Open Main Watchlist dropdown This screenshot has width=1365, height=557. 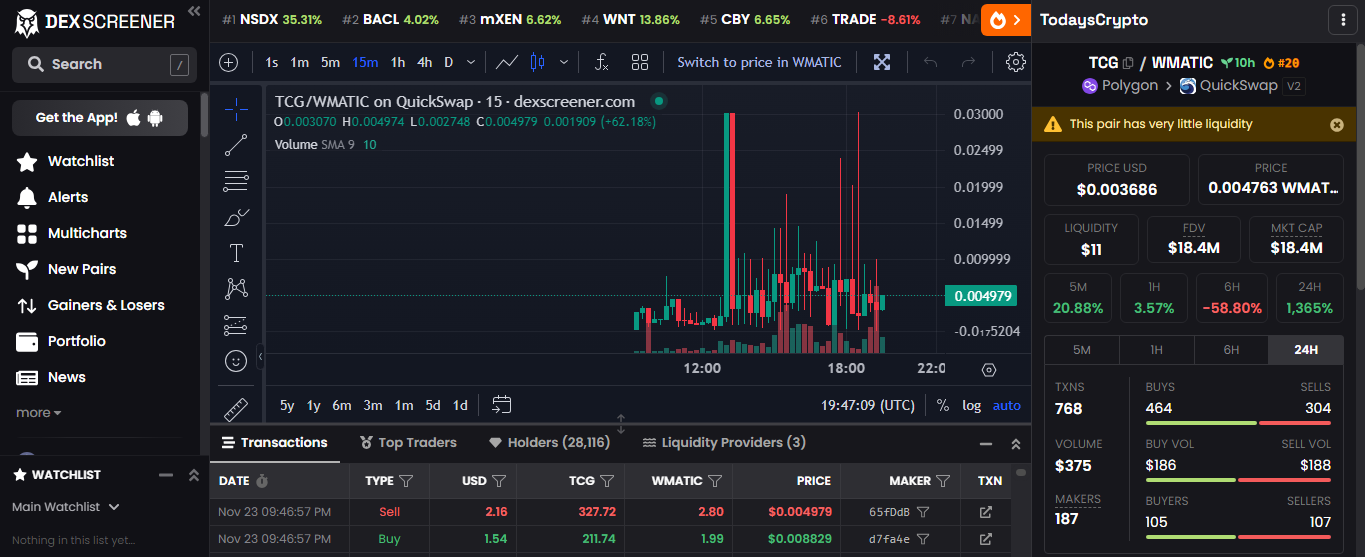pos(66,507)
